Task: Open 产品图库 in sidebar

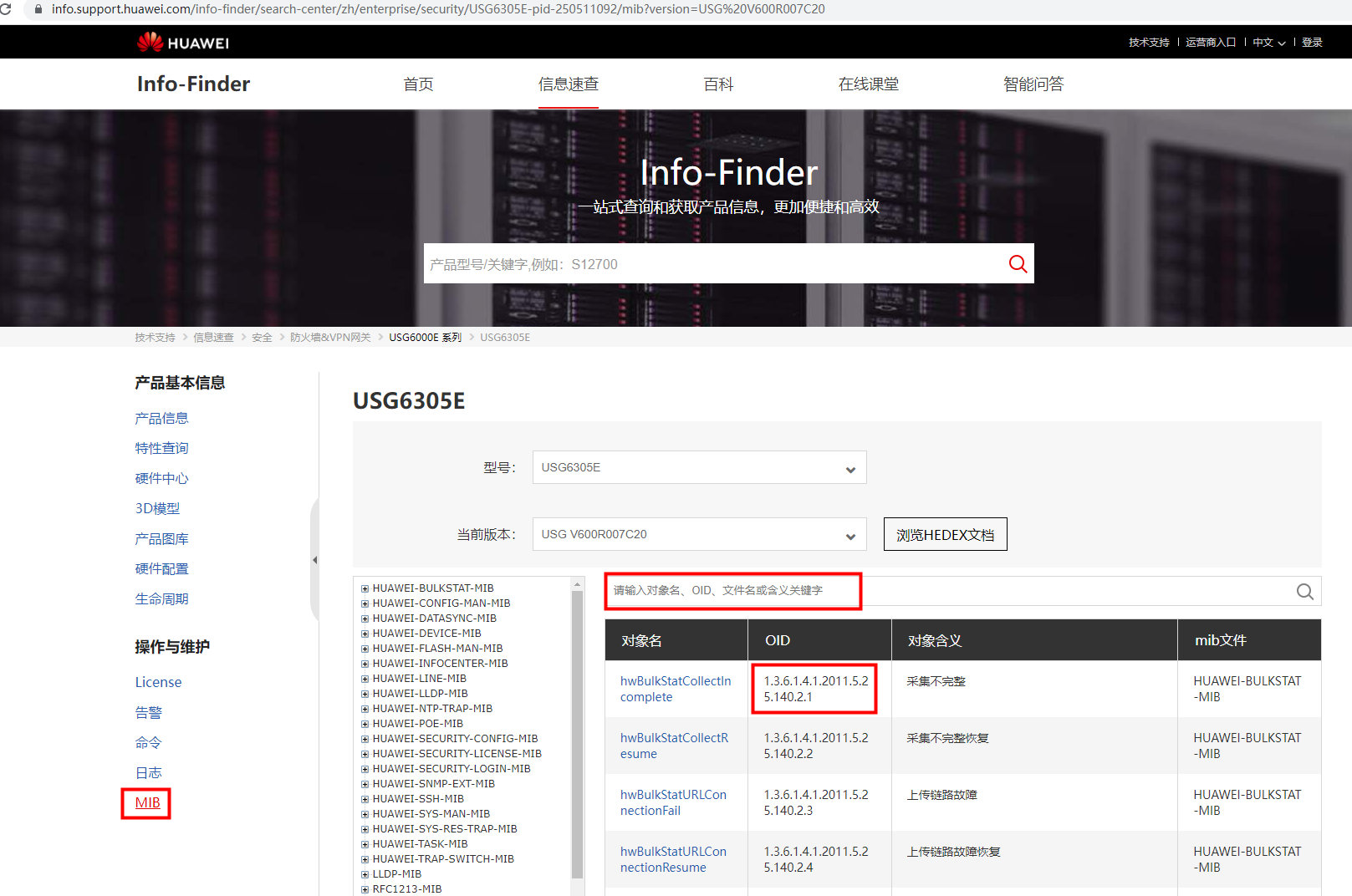Action: point(161,538)
